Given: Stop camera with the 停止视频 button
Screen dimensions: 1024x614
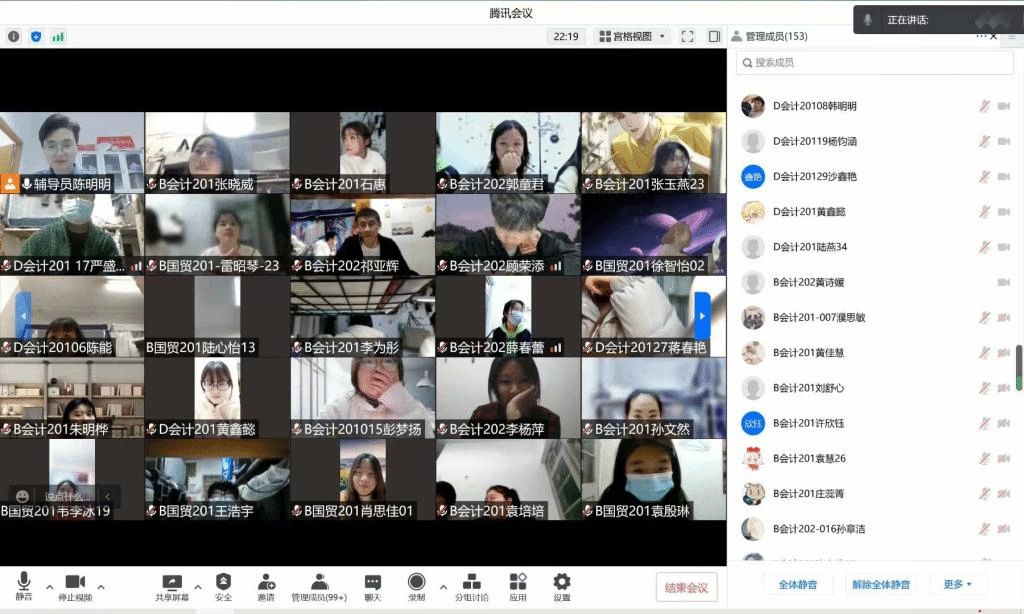Looking at the screenshot, I should [x=75, y=586].
